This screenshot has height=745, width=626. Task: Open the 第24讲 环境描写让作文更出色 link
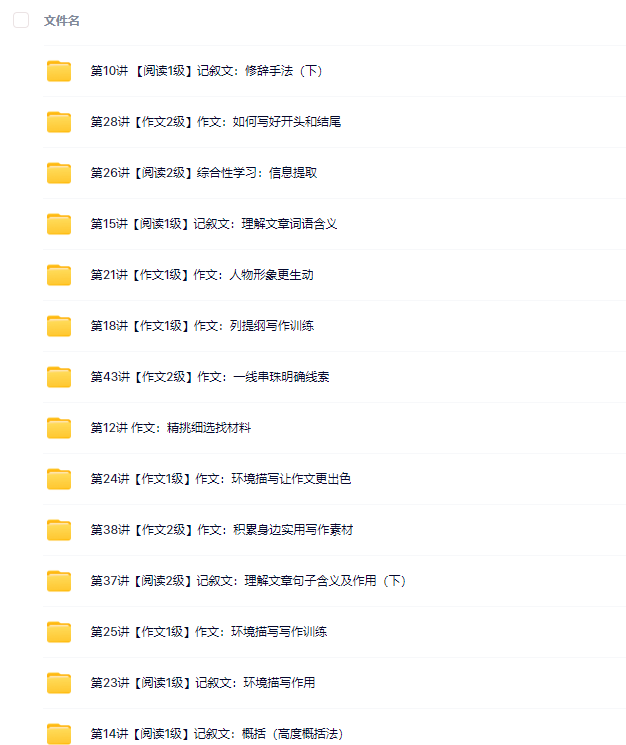click(x=221, y=479)
